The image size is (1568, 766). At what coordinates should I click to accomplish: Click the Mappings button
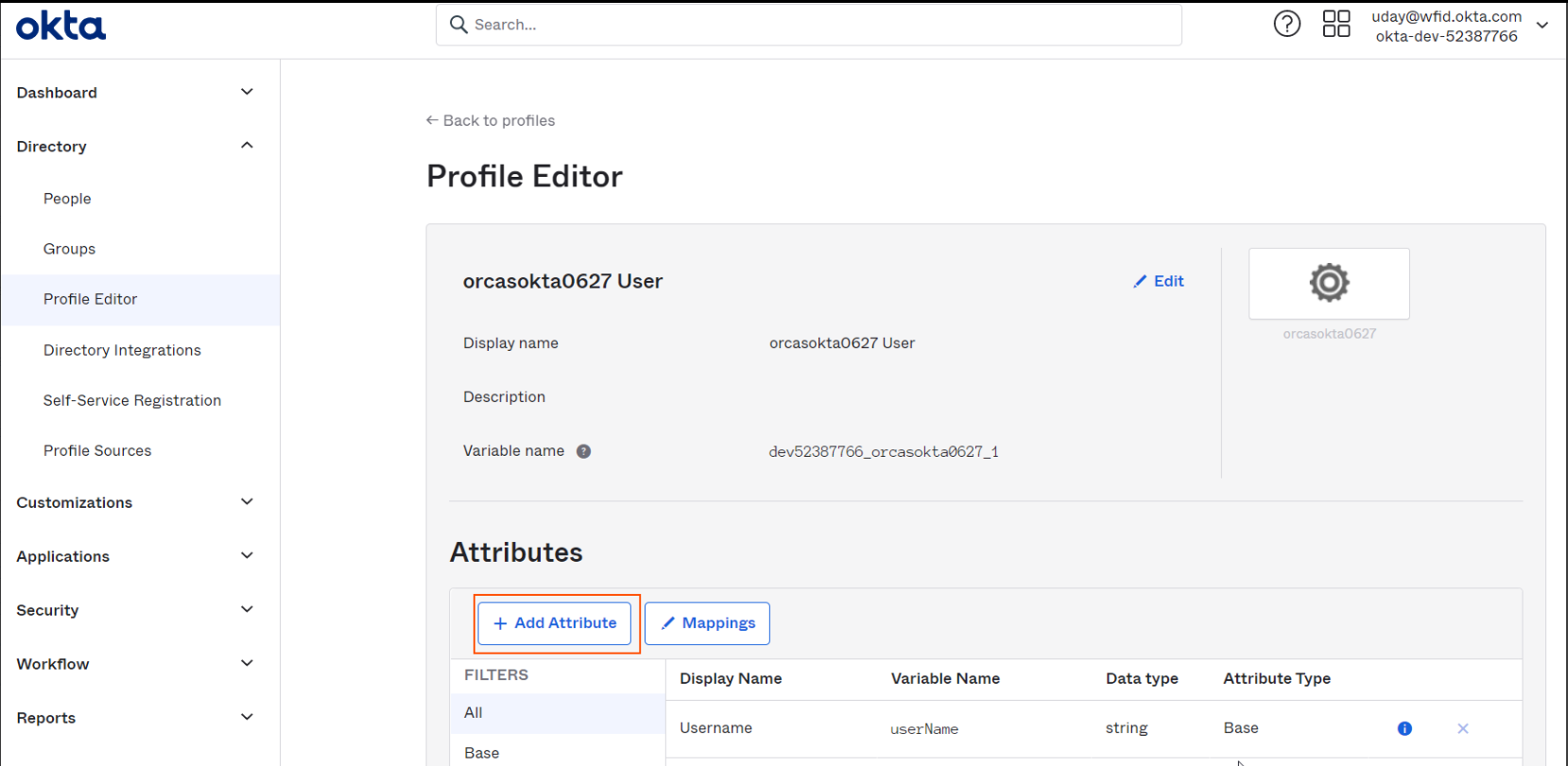pyautogui.click(x=707, y=623)
